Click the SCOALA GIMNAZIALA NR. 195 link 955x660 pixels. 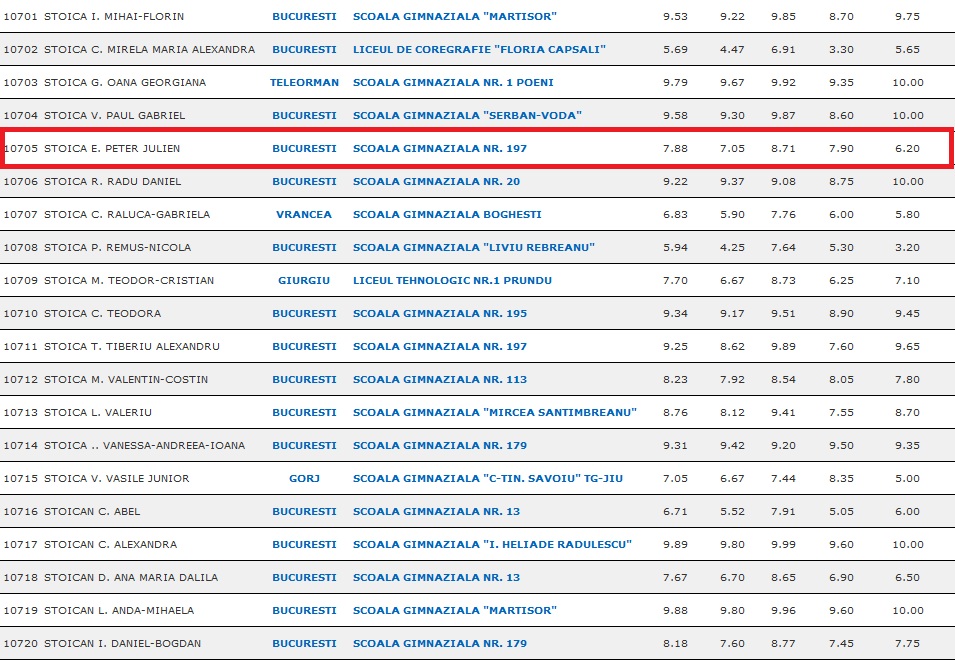[x=439, y=314]
